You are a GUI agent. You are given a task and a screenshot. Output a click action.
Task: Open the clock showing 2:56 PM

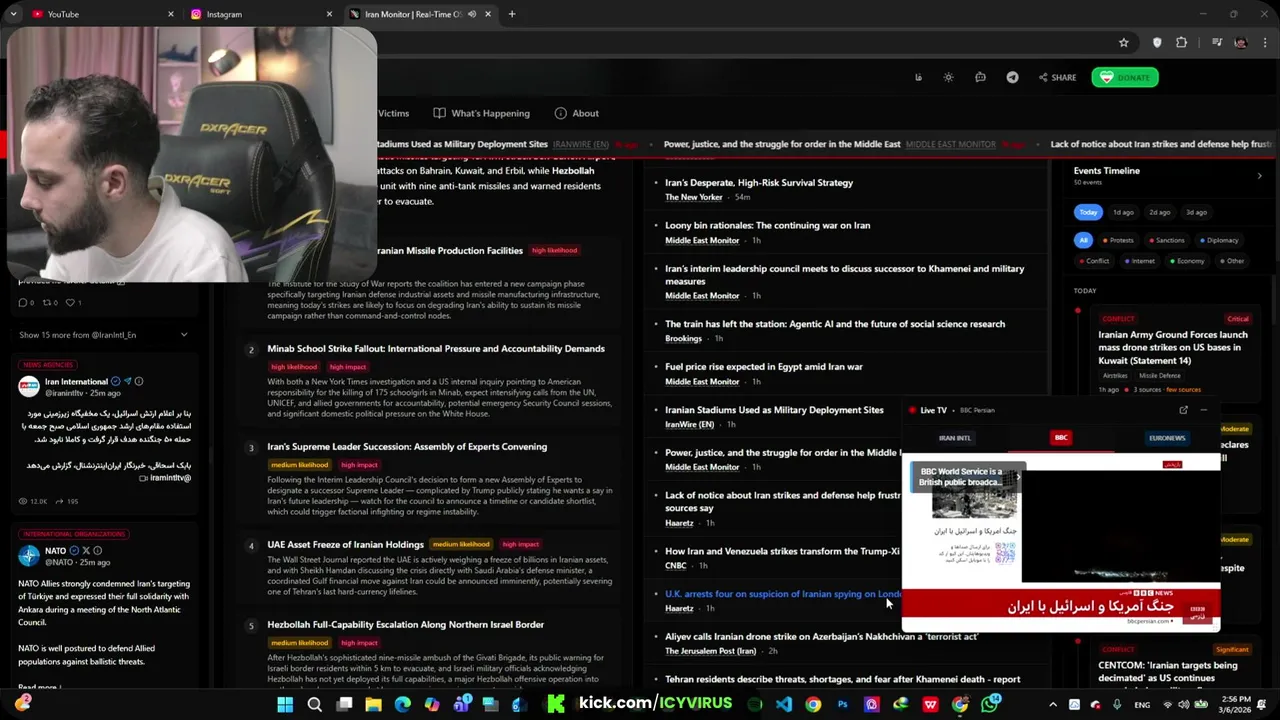1236,704
